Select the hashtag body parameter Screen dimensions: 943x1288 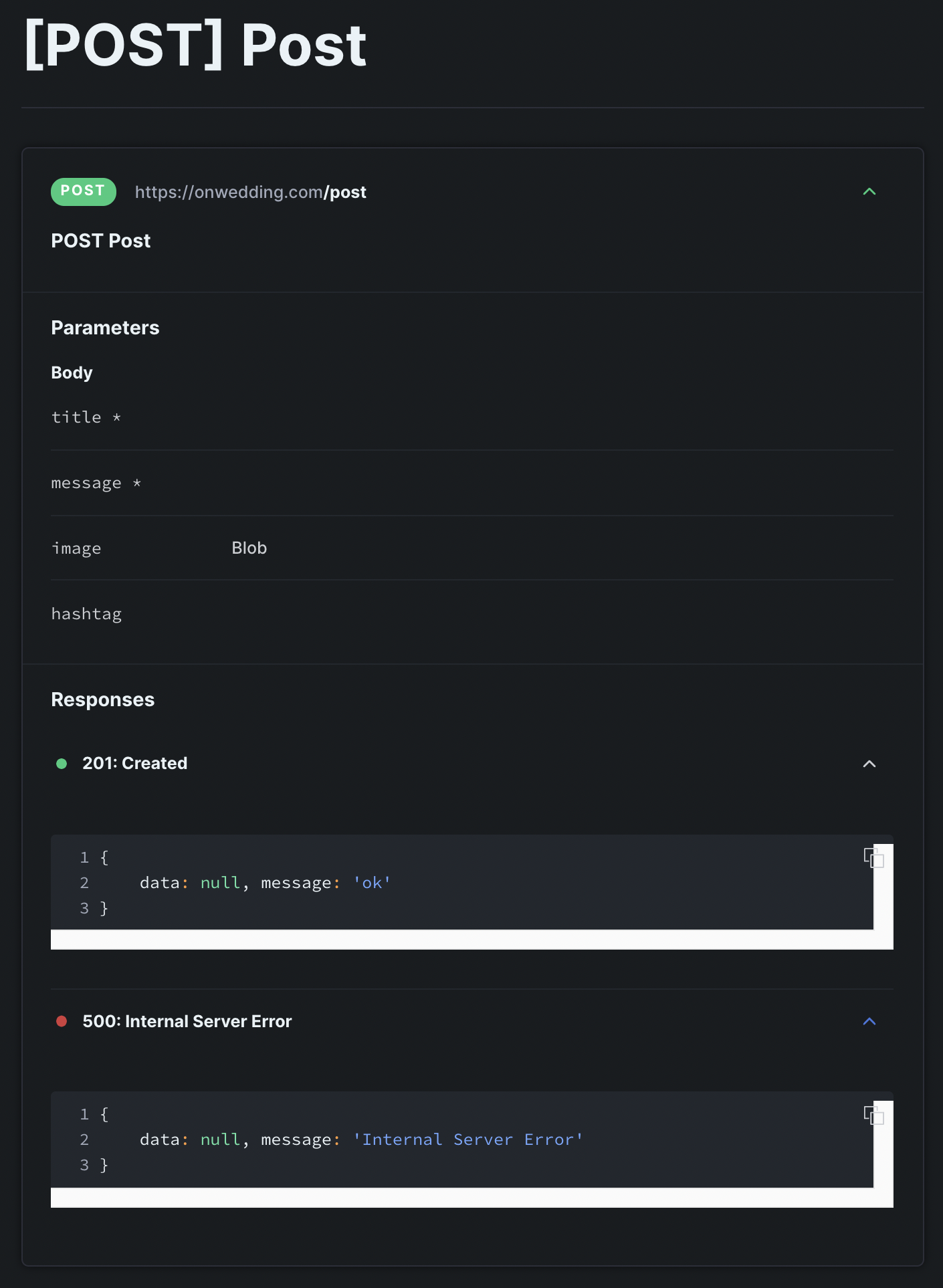87,614
